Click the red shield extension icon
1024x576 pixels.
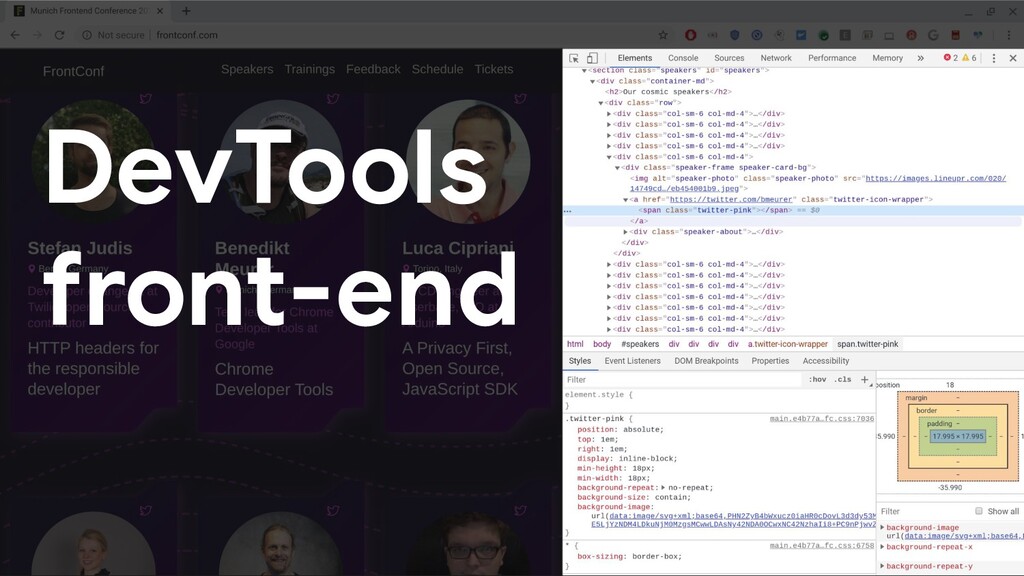(x=690, y=35)
